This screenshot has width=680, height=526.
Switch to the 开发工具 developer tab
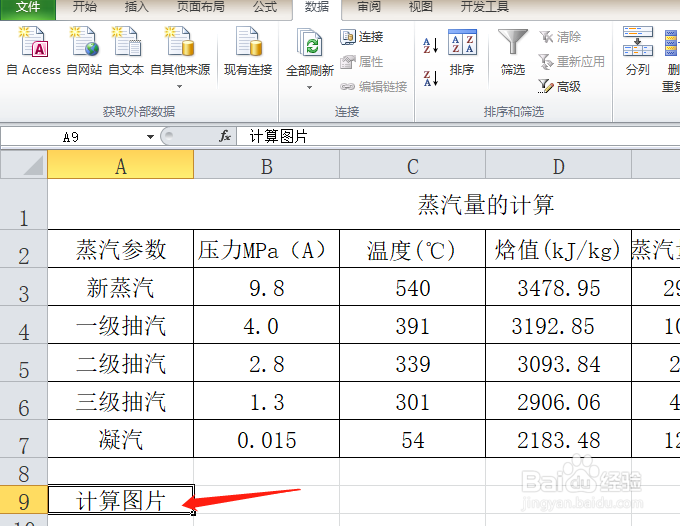tap(485, 7)
